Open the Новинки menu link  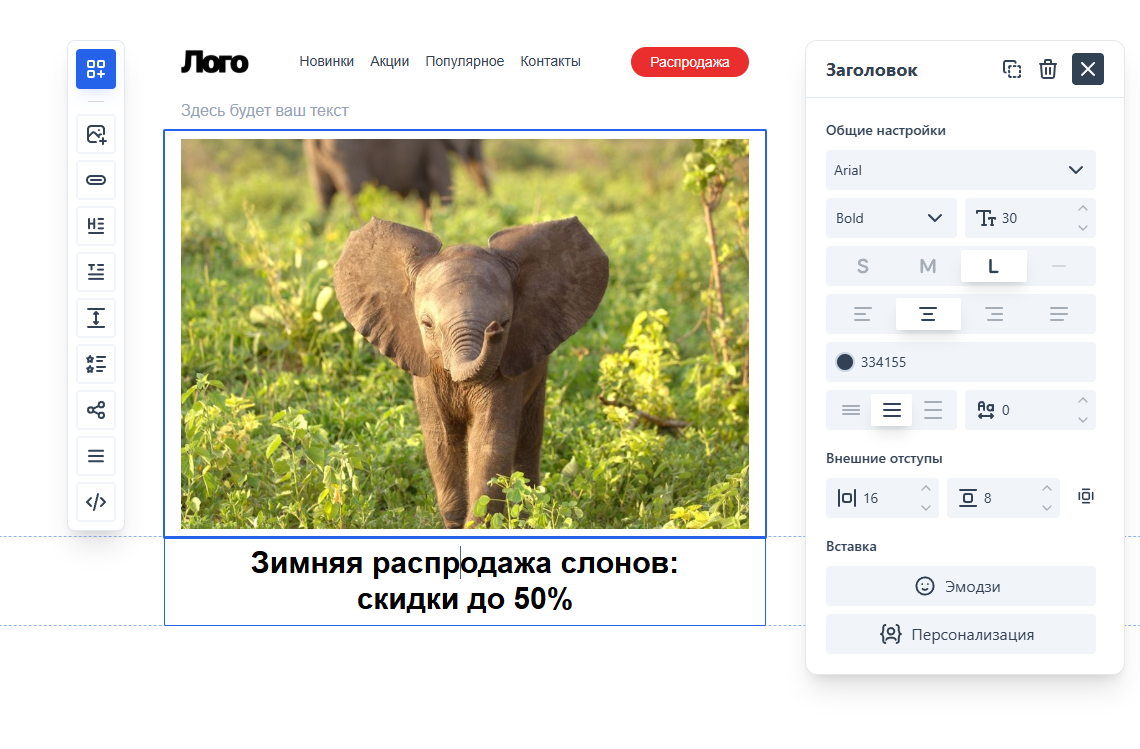point(326,61)
